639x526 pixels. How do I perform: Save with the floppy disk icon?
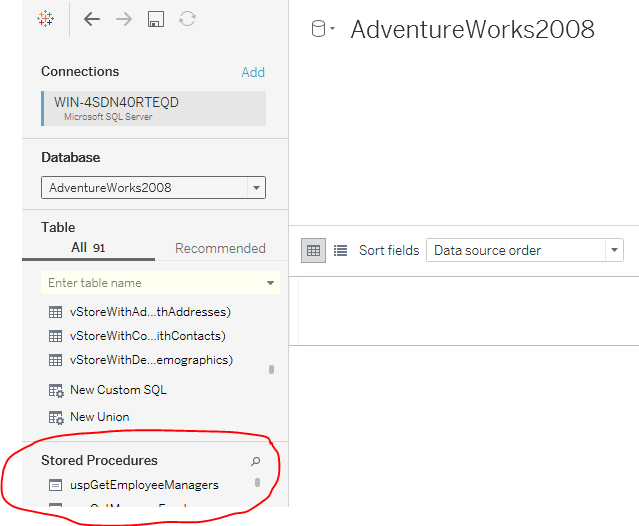tap(156, 19)
